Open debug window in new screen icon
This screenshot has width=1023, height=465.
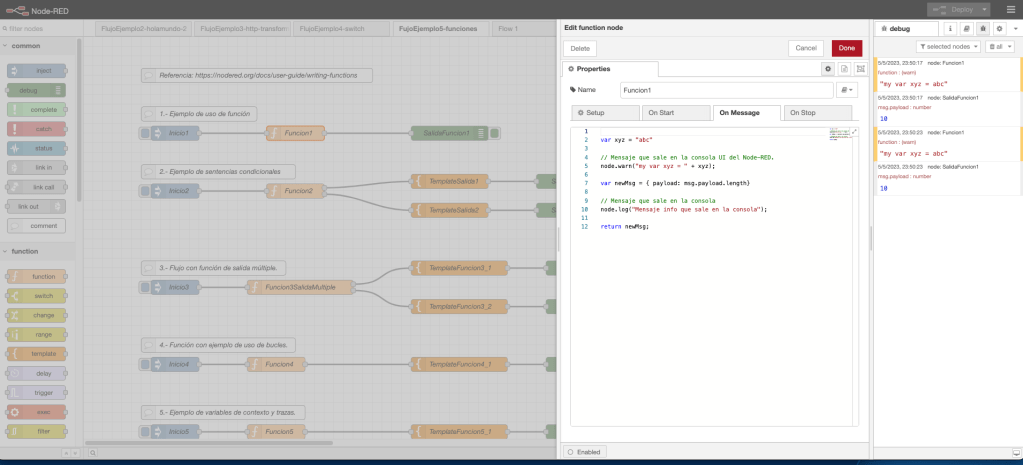coord(1016,451)
